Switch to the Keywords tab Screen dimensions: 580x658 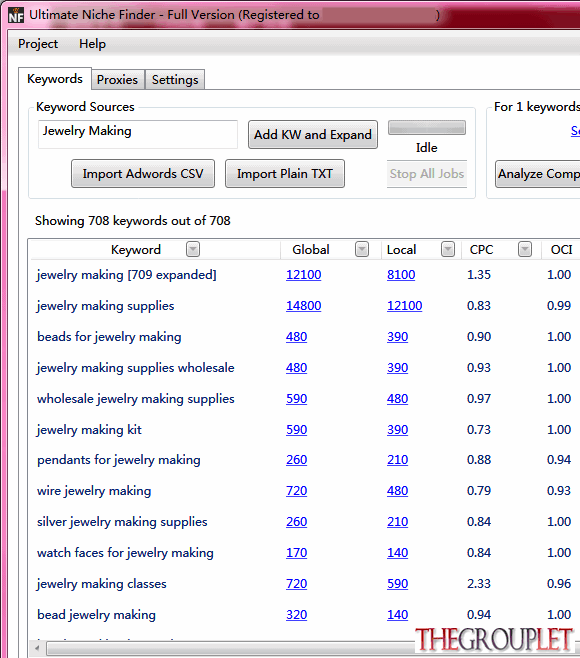point(55,79)
